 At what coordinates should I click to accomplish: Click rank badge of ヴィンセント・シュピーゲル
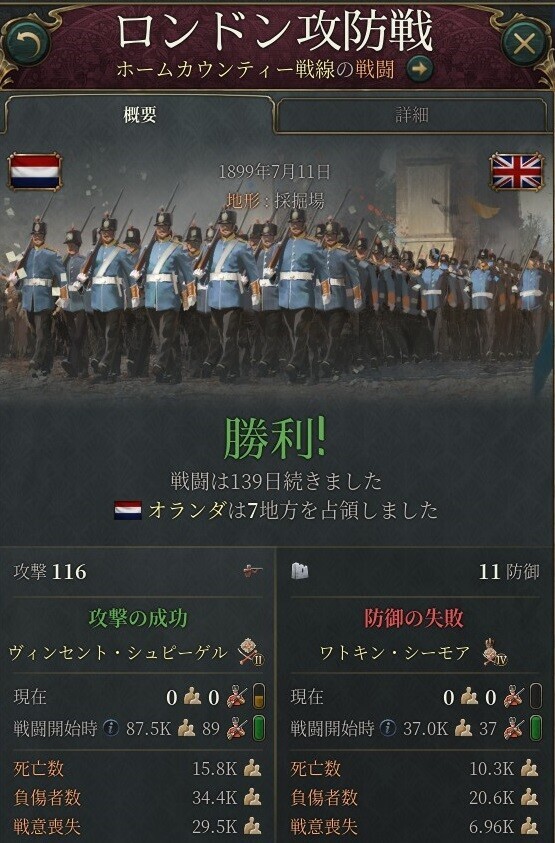(x=251, y=652)
